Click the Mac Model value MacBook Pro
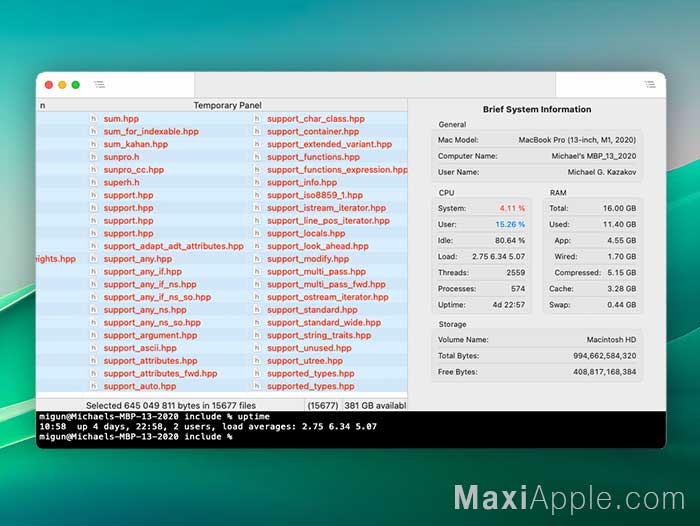 coord(577,140)
